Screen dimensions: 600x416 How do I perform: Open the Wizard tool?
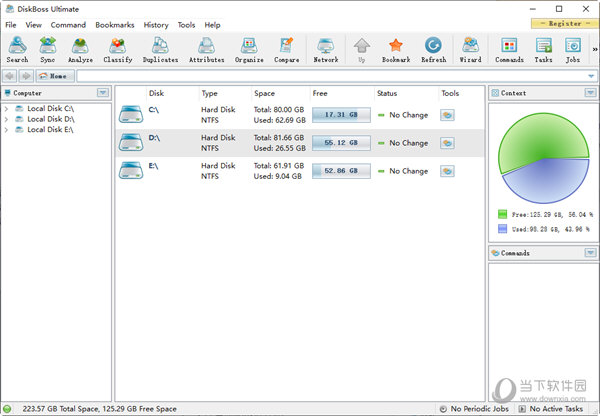coord(470,49)
